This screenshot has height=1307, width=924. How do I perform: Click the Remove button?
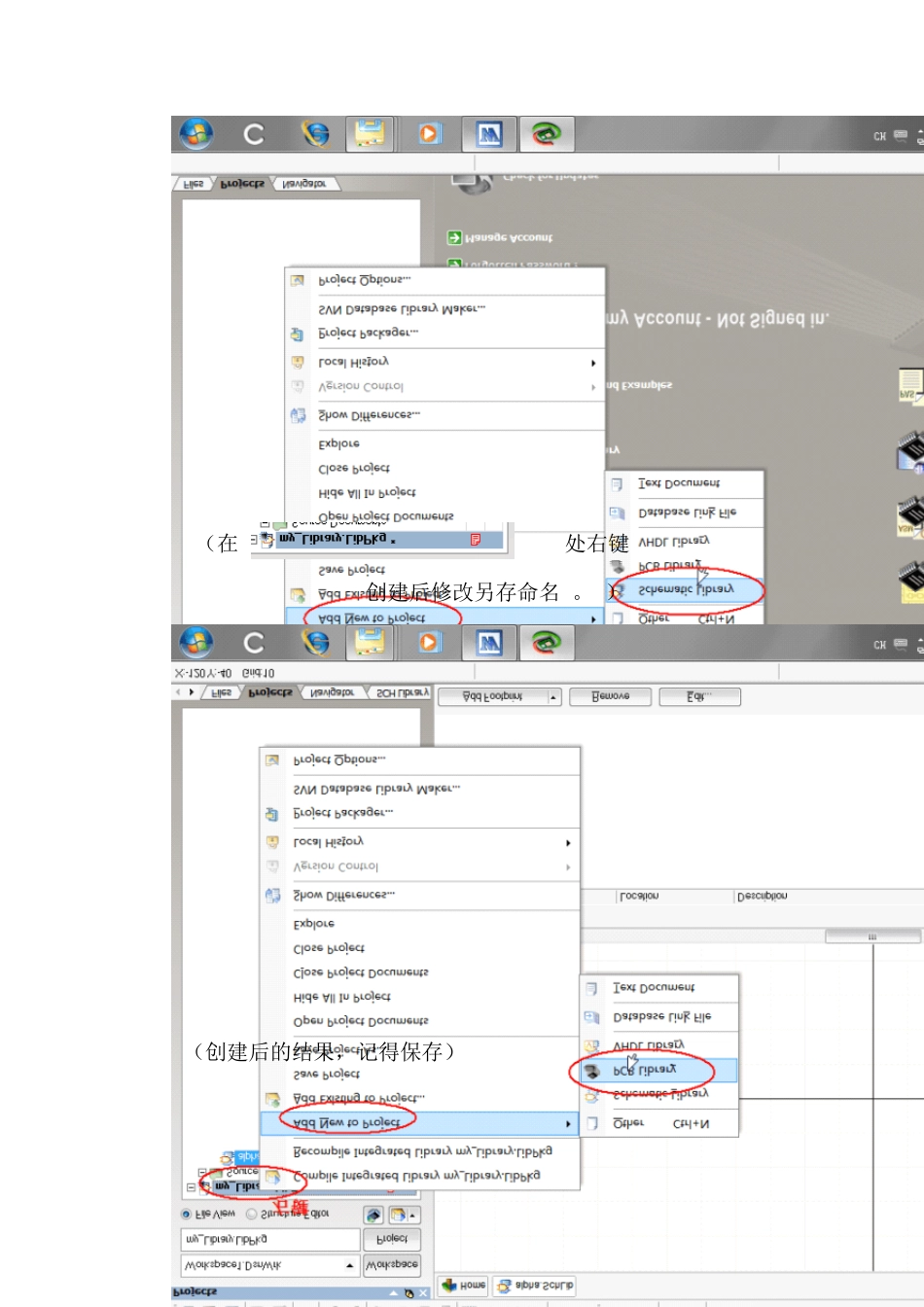(x=610, y=696)
